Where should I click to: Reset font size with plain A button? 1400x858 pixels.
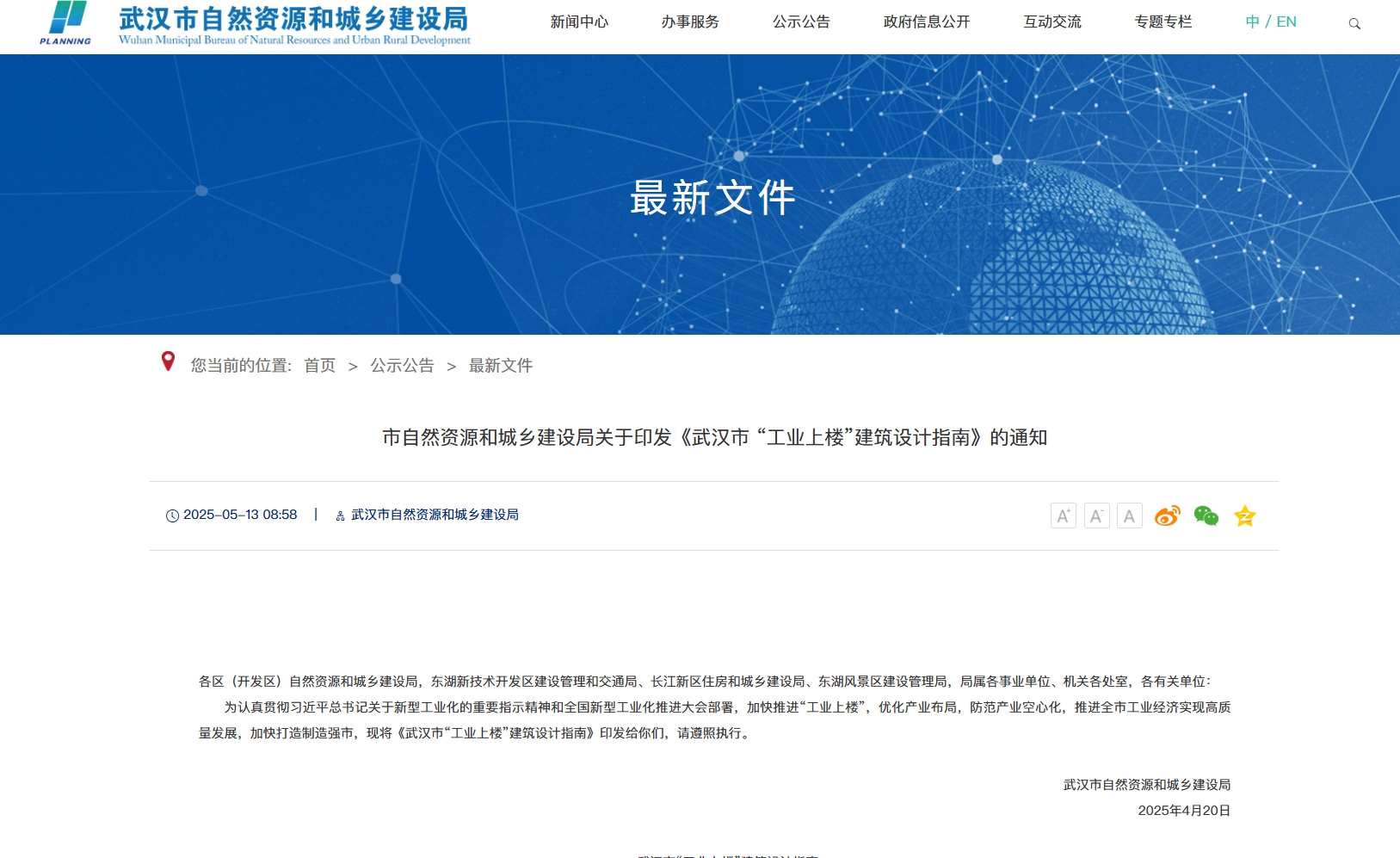[x=1129, y=515]
